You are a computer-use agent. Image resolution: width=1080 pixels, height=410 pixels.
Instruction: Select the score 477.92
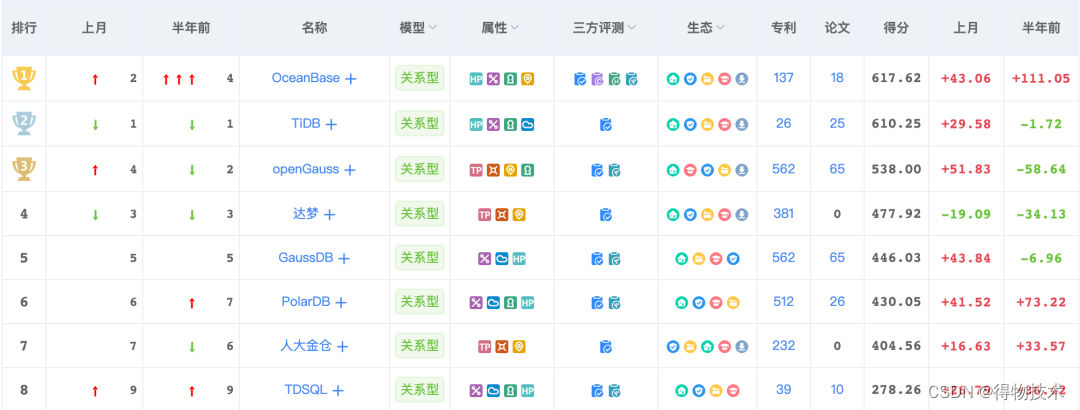point(896,214)
